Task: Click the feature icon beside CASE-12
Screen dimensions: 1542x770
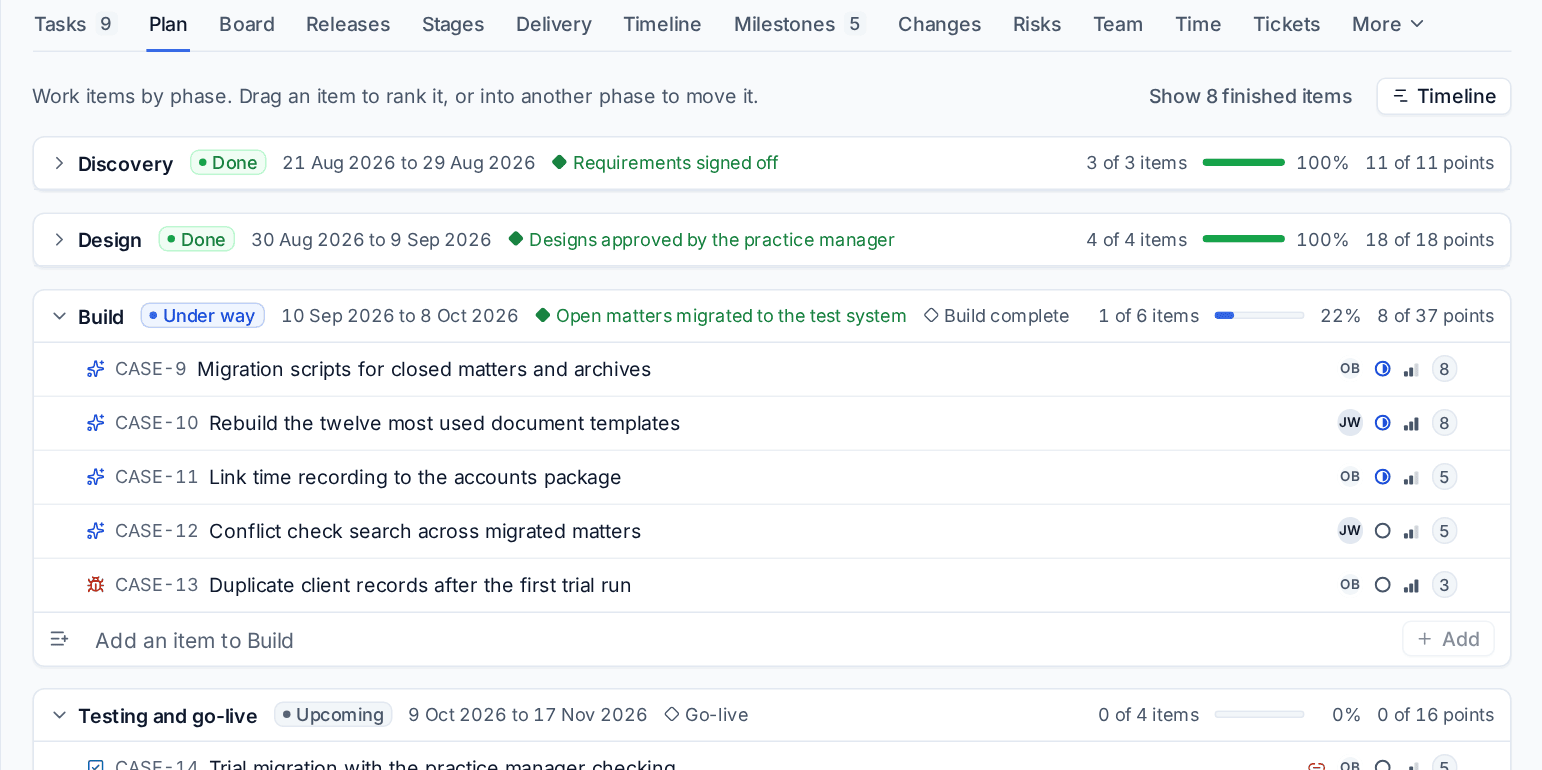Action: 96,531
